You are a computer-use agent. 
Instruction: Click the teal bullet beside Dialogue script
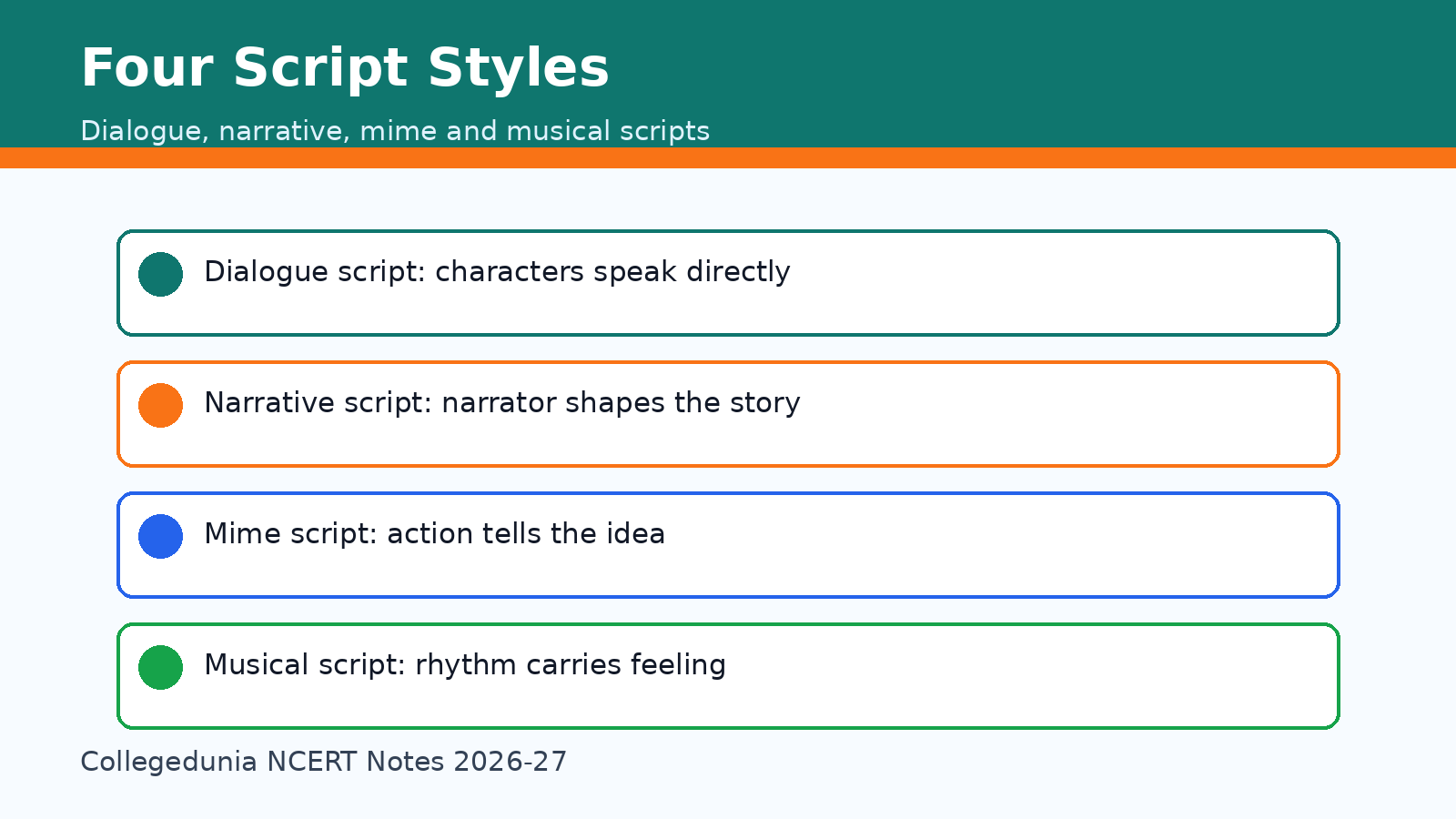pos(160,274)
